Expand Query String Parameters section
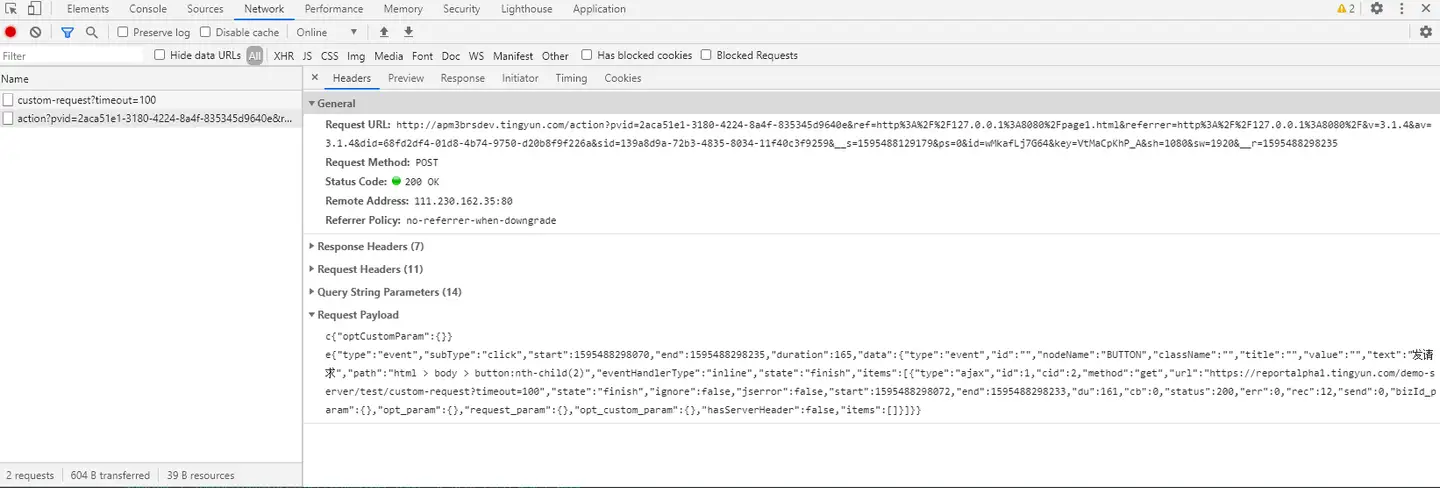The image size is (1440, 488). [x=388, y=292]
